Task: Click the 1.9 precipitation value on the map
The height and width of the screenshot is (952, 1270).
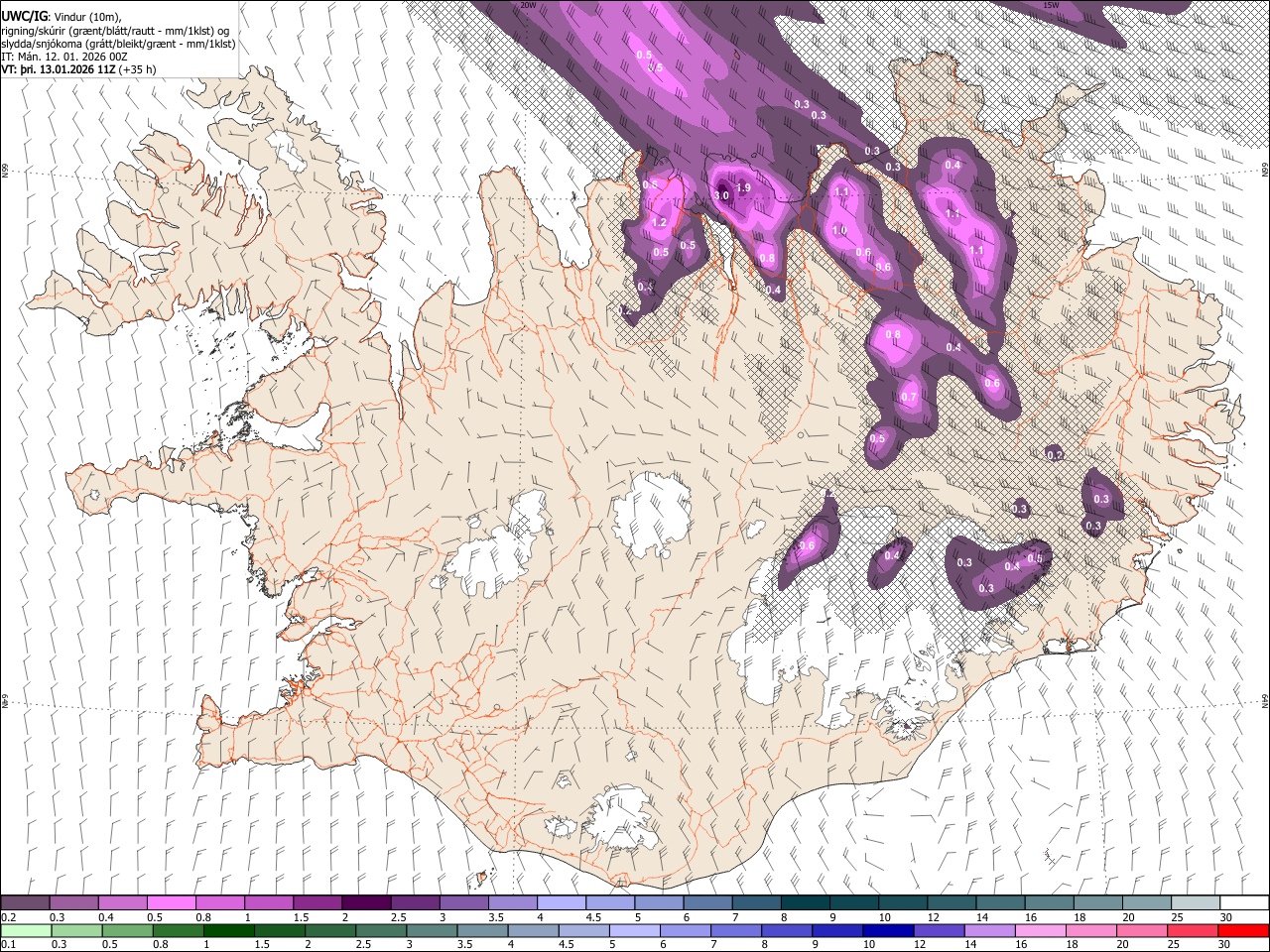Action: click(744, 188)
